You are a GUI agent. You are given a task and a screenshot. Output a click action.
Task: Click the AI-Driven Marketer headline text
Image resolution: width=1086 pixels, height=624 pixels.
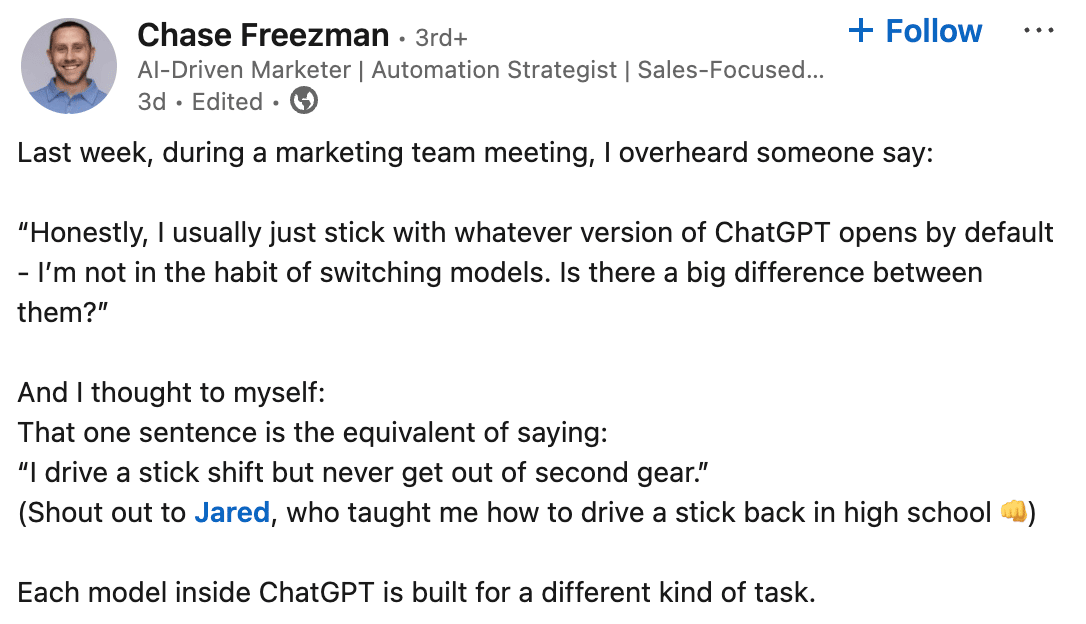[480, 70]
